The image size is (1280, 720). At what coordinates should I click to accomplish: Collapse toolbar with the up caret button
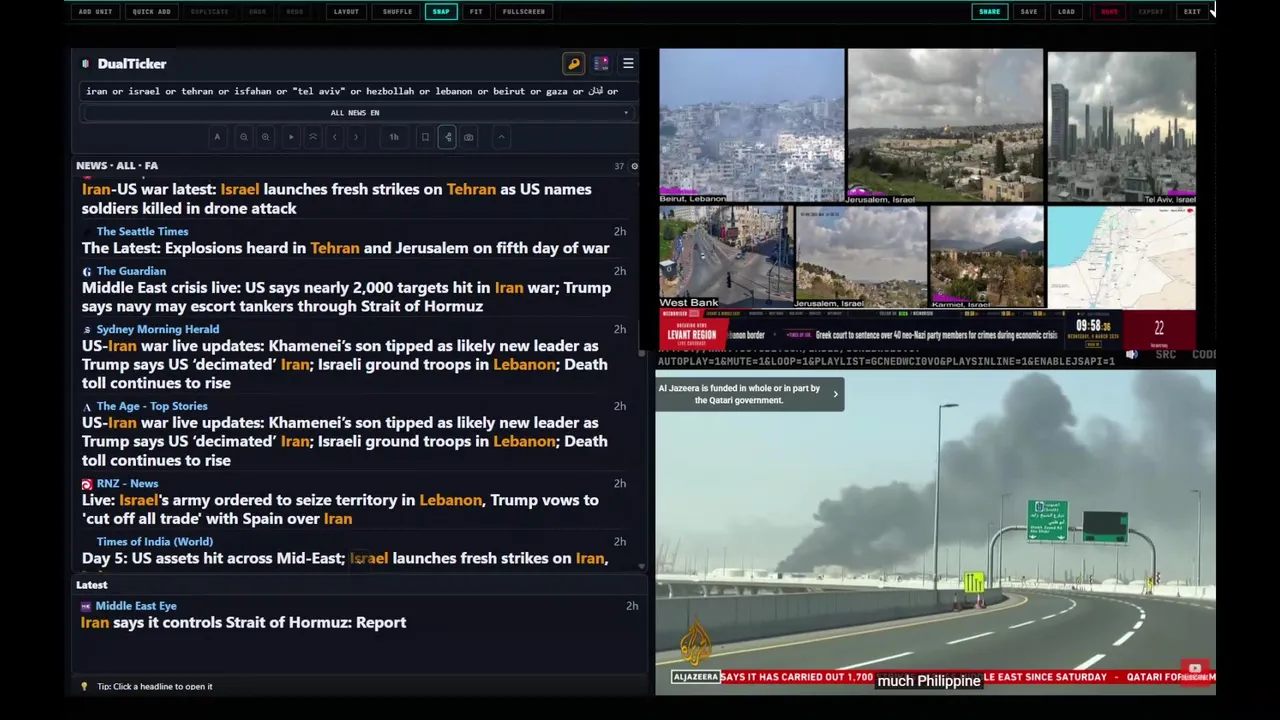click(x=502, y=137)
